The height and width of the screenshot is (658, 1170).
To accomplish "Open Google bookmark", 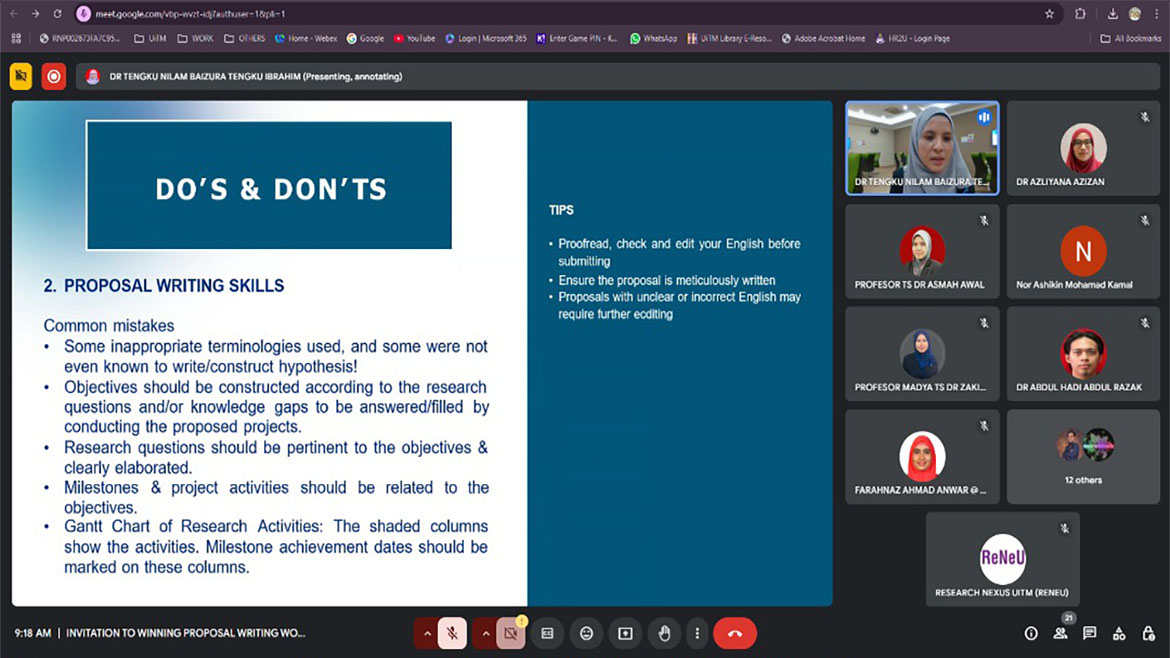I will tap(366, 38).
